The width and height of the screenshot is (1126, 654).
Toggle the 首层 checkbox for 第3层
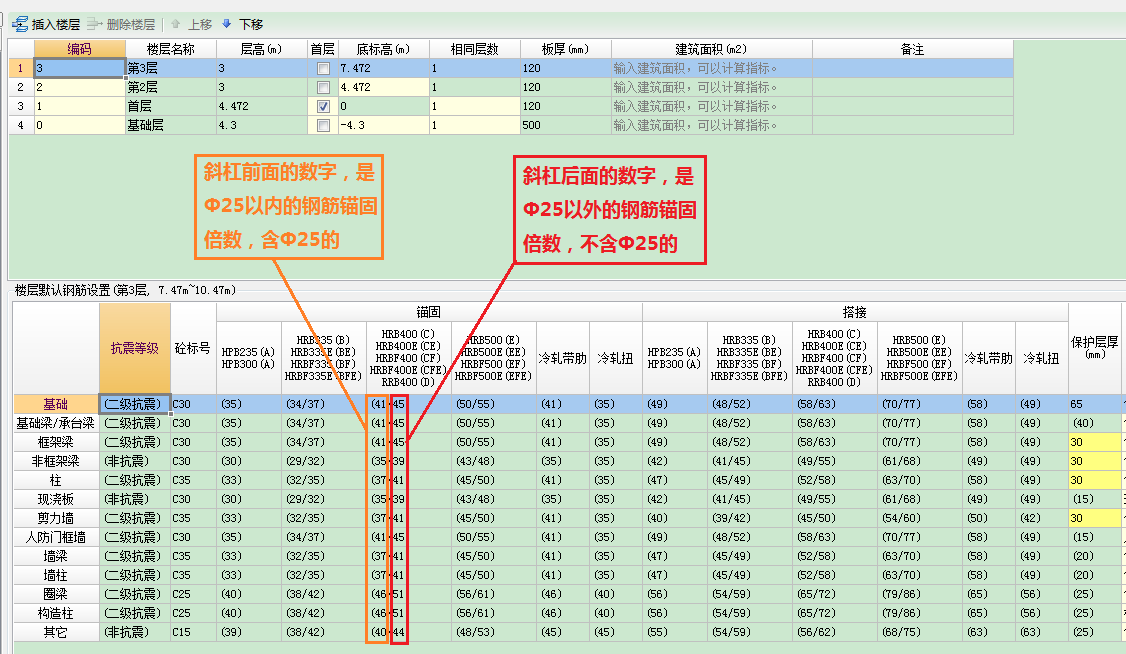pos(323,69)
